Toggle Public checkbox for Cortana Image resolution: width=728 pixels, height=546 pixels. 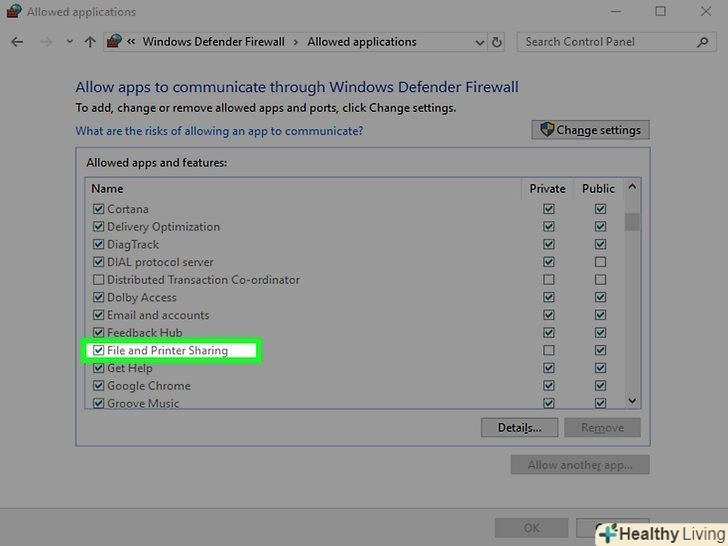click(600, 209)
